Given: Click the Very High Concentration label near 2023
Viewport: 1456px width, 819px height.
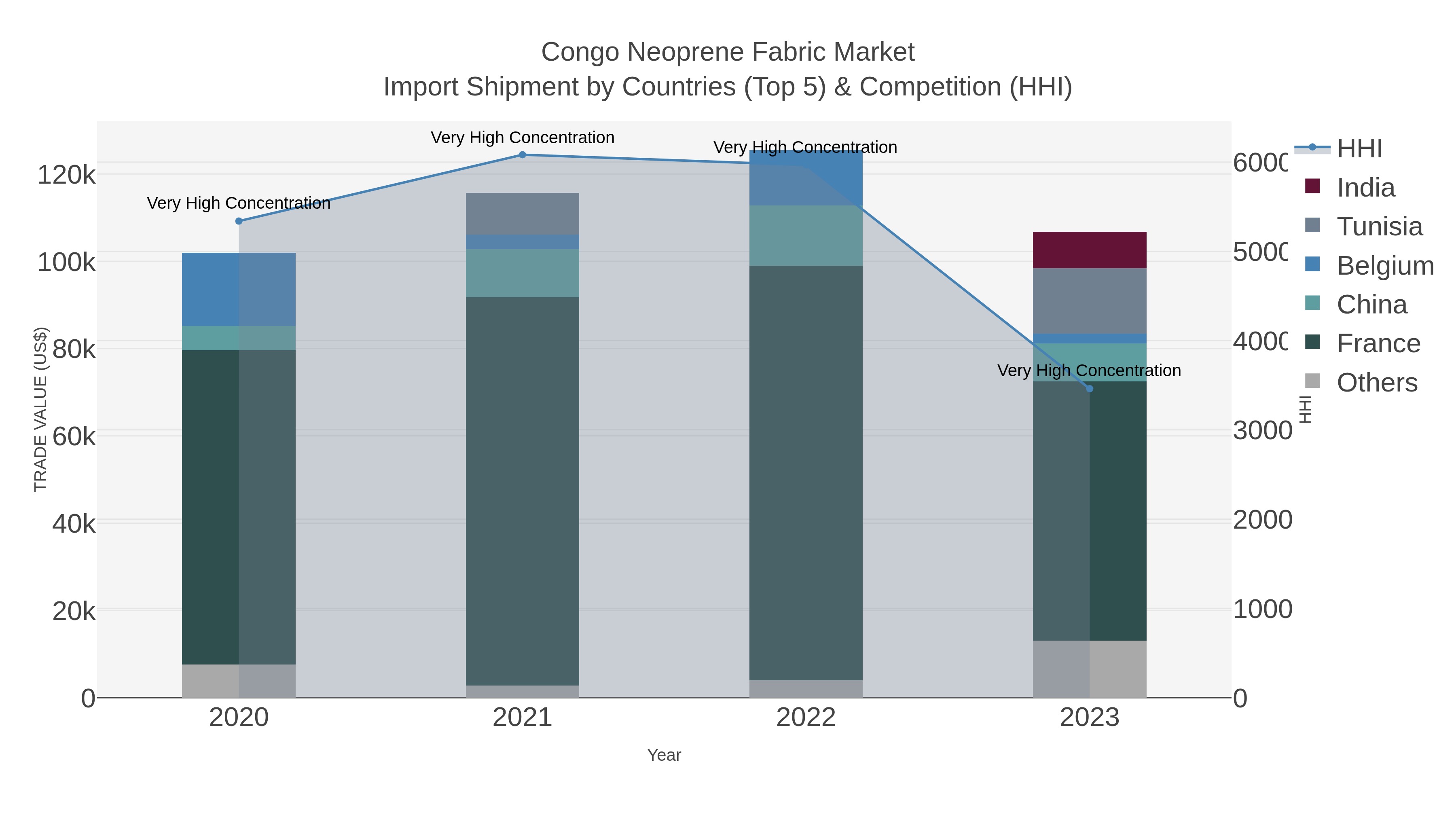Looking at the screenshot, I should pyautogui.click(x=1089, y=370).
